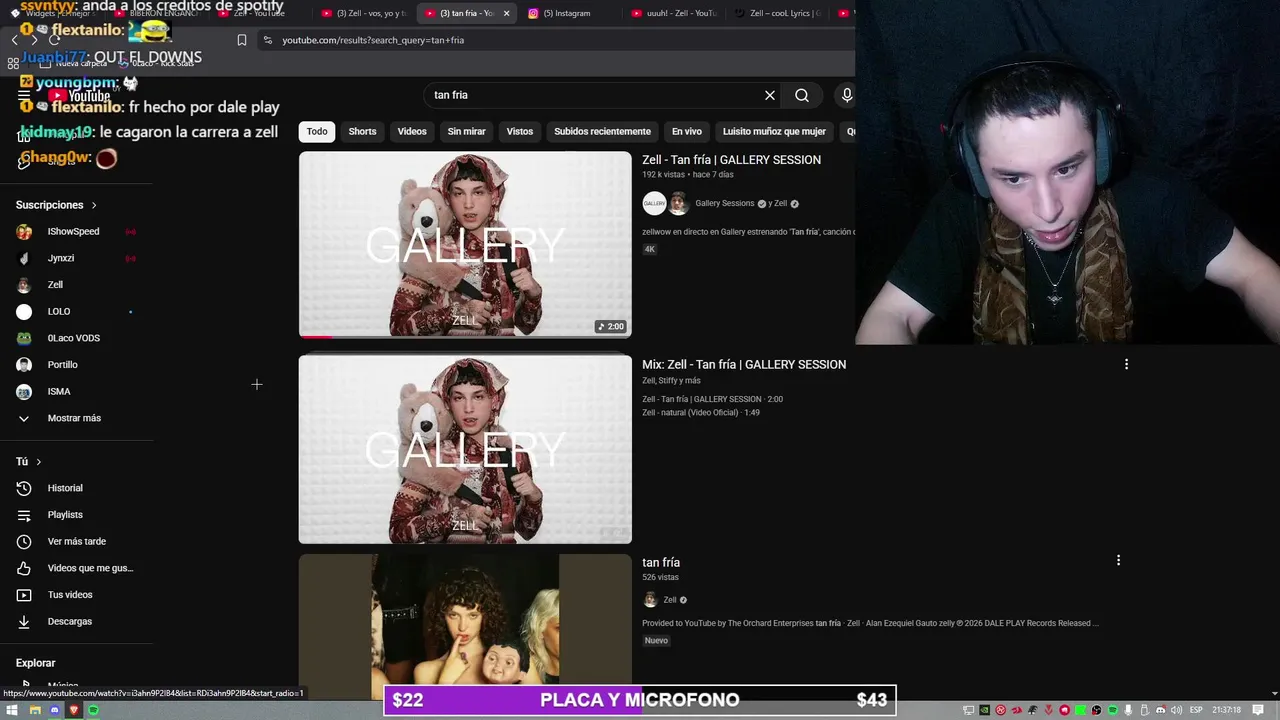This screenshot has width=1280, height=720.
Task: Open options menu for tan fría song result
Action: [x=1118, y=560]
